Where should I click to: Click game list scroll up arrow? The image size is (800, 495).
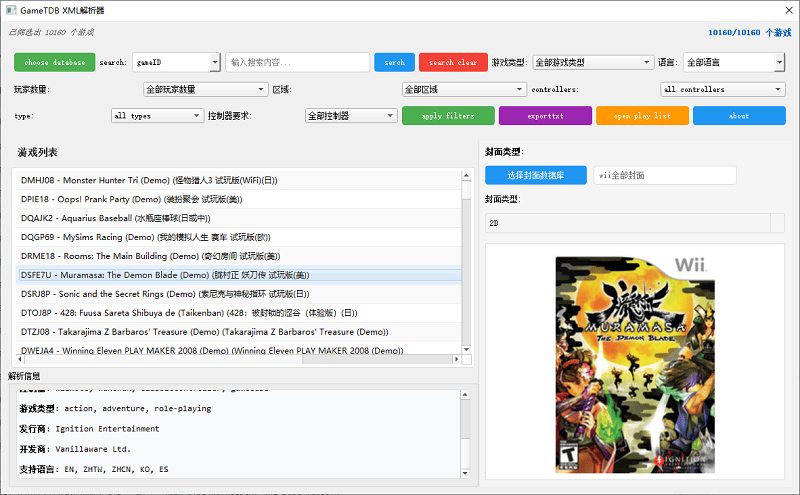[x=466, y=176]
